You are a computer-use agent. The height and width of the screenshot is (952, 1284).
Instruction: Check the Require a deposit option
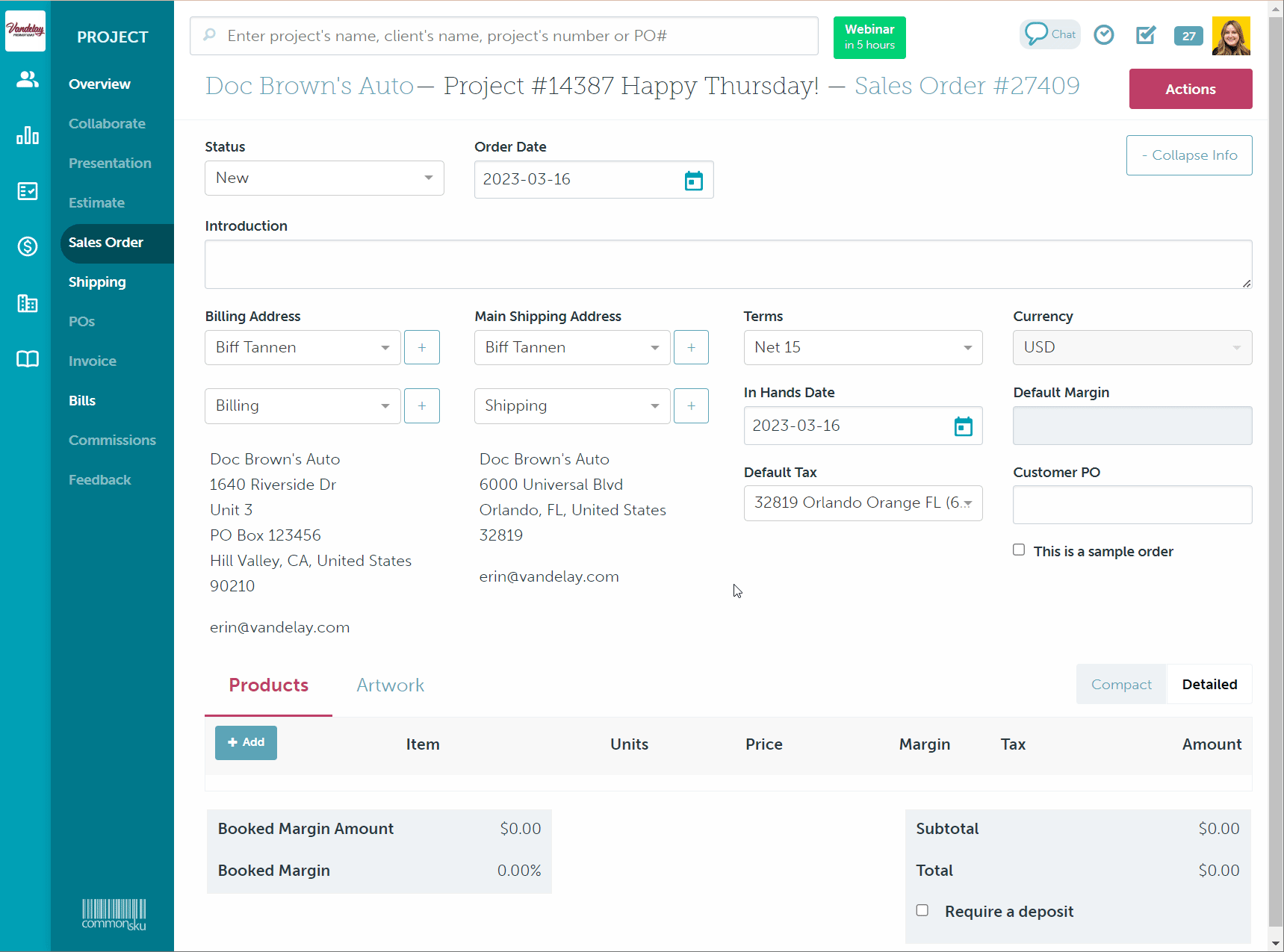[x=922, y=910]
